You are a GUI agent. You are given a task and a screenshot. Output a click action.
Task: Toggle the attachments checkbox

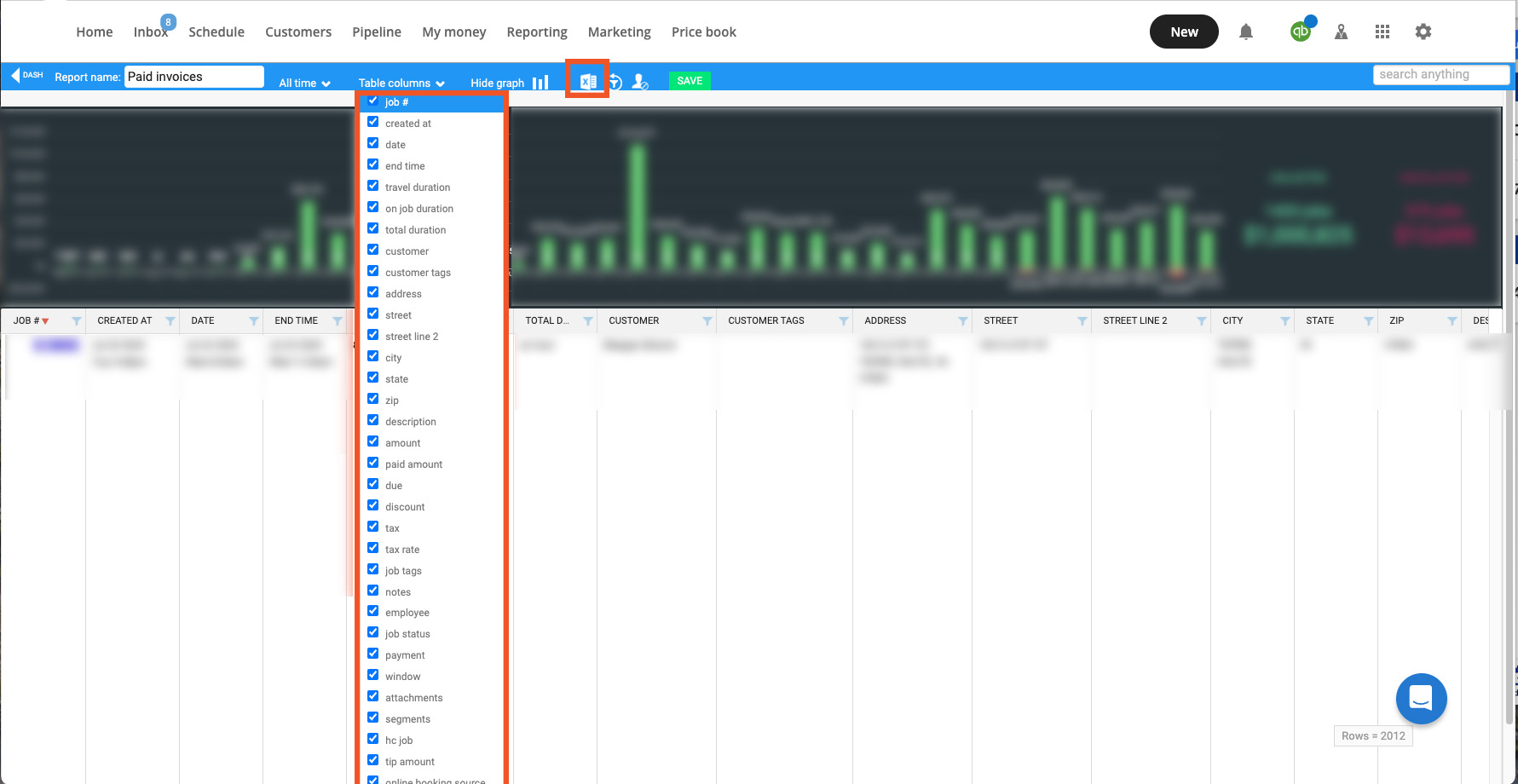coord(373,696)
